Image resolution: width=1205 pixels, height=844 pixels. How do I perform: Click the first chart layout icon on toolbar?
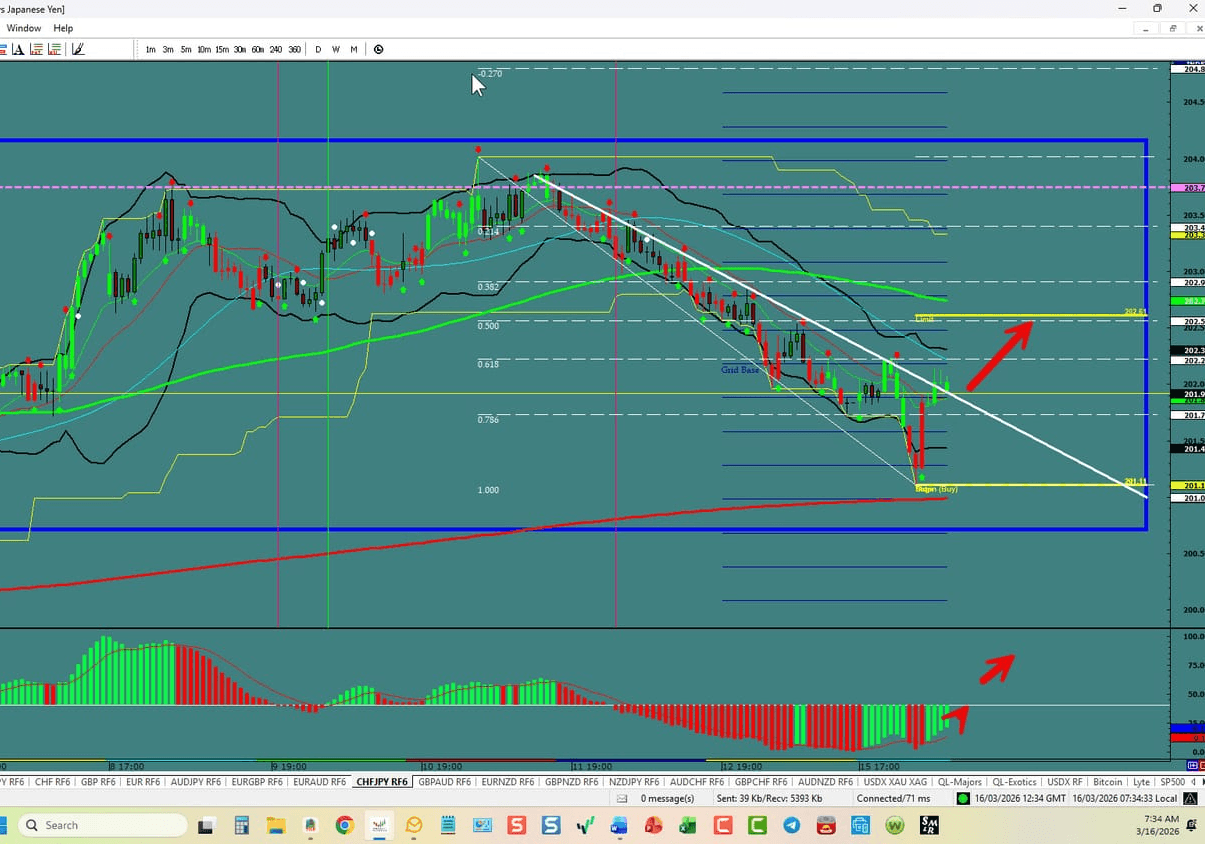click(5, 49)
